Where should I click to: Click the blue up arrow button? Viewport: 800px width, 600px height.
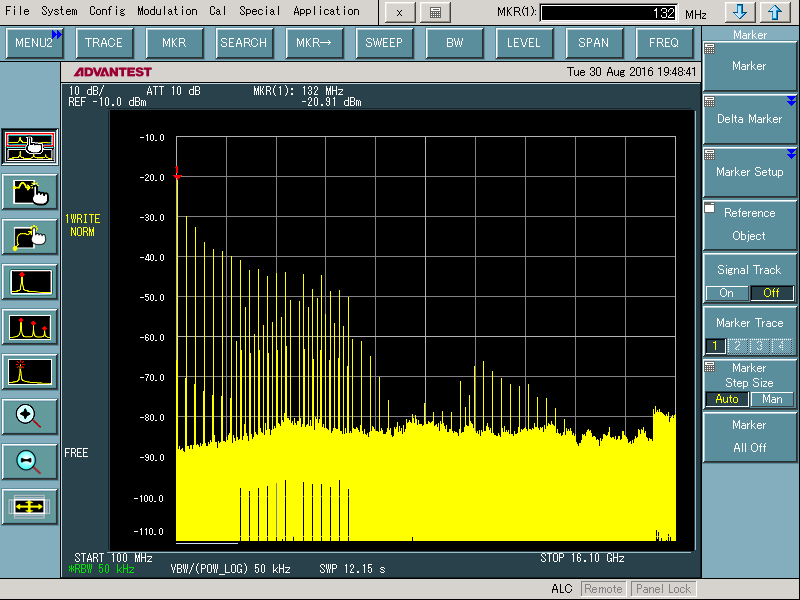click(774, 13)
